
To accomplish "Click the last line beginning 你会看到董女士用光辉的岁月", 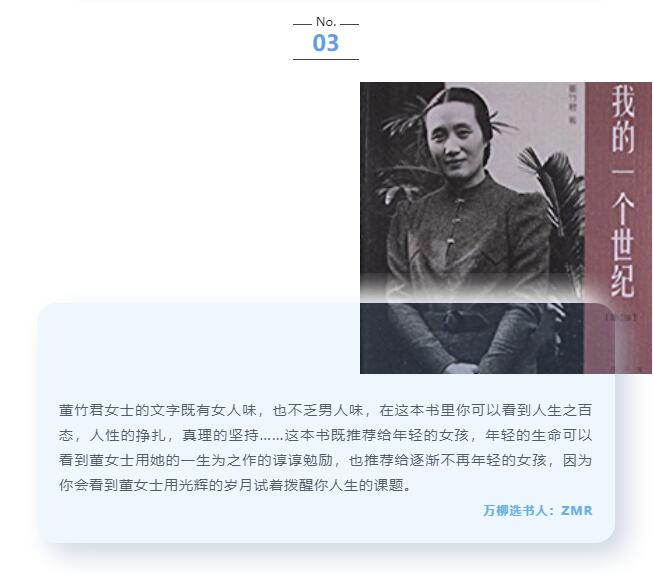I will (x=235, y=485).
